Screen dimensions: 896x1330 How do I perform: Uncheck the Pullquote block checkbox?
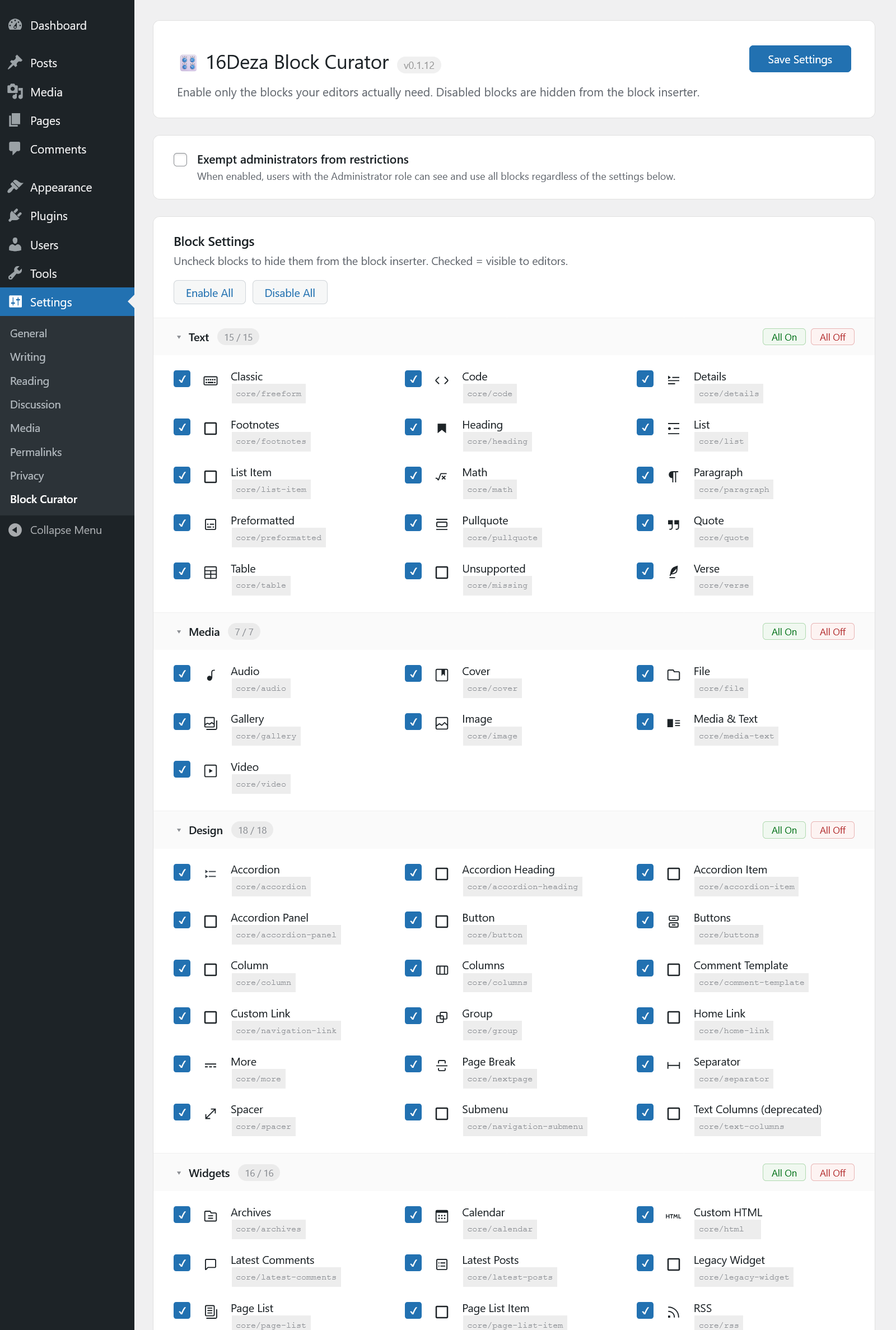point(413,523)
